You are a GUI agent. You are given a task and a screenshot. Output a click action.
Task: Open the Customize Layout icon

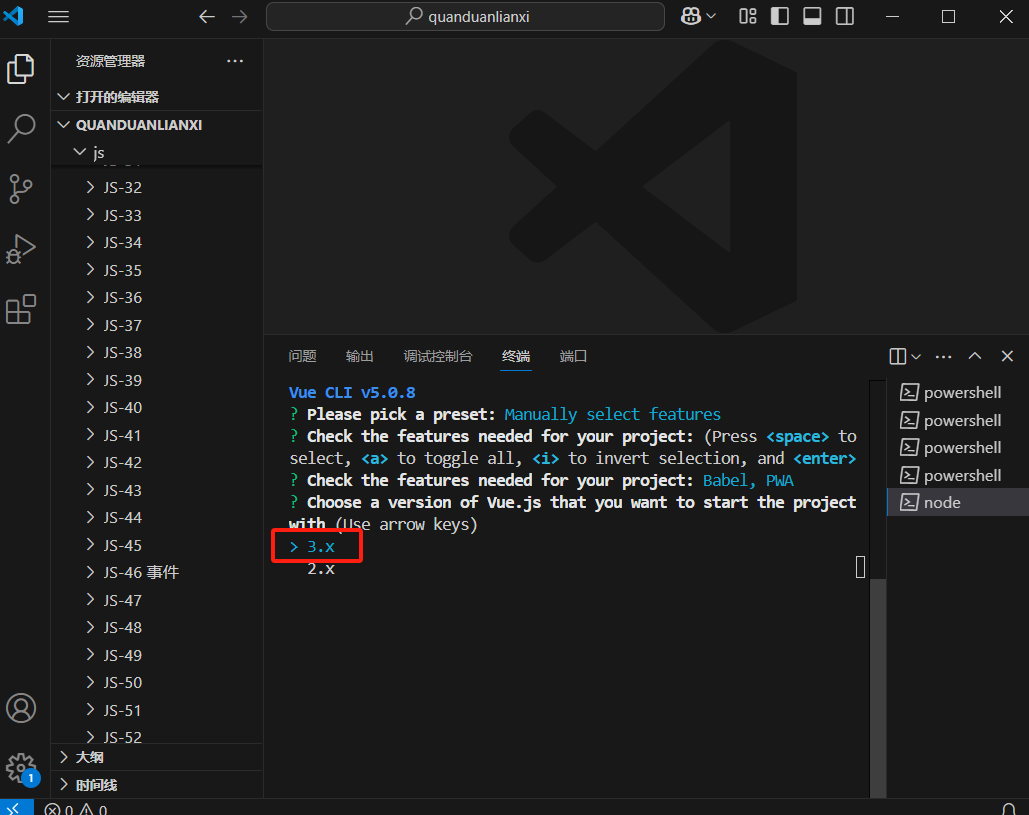tap(747, 16)
